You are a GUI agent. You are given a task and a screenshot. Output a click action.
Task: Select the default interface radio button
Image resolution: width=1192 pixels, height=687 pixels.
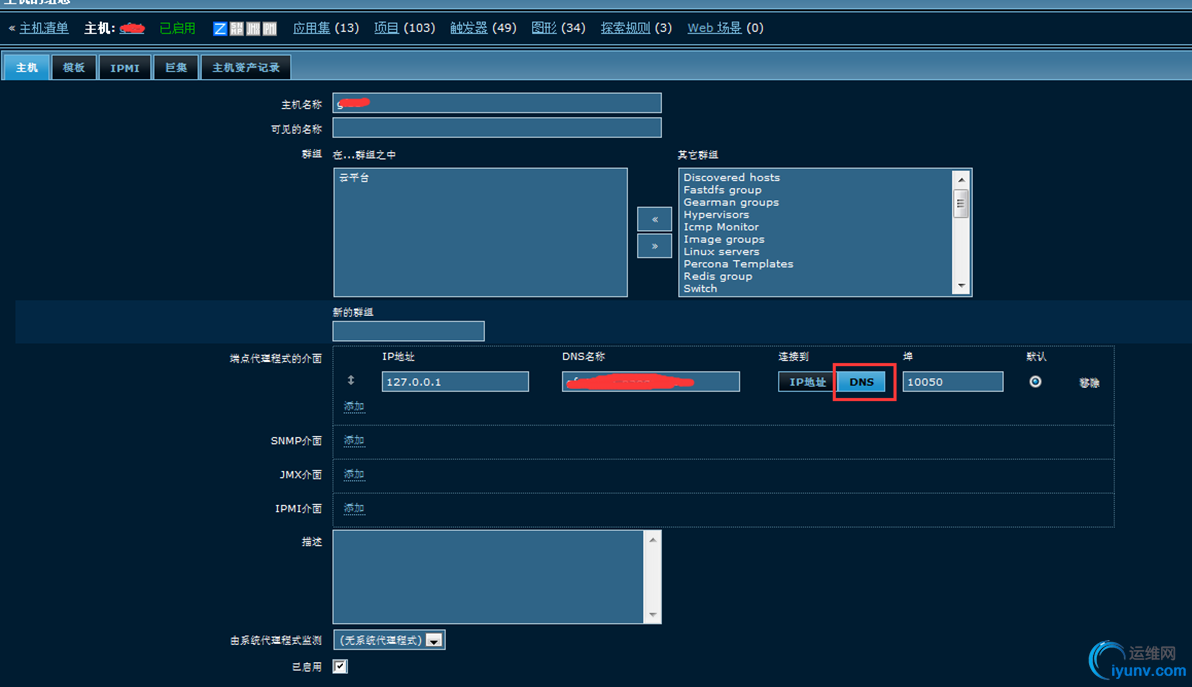[x=1035, y=381]
